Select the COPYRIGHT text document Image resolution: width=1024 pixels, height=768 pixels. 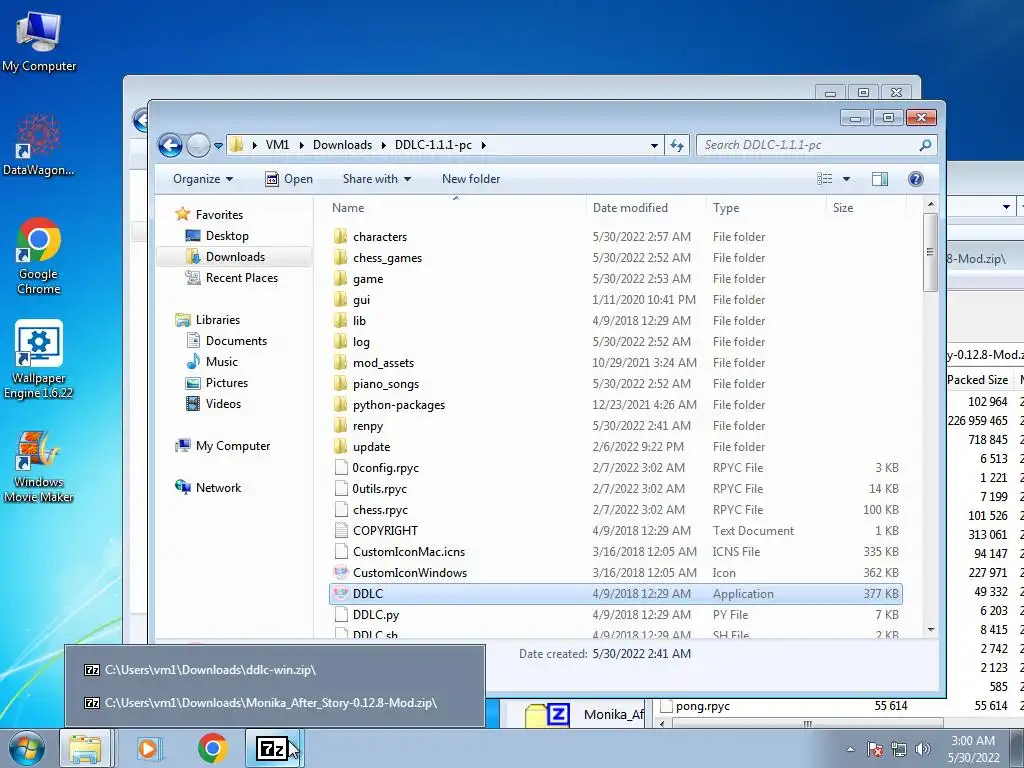coord(385,531)
